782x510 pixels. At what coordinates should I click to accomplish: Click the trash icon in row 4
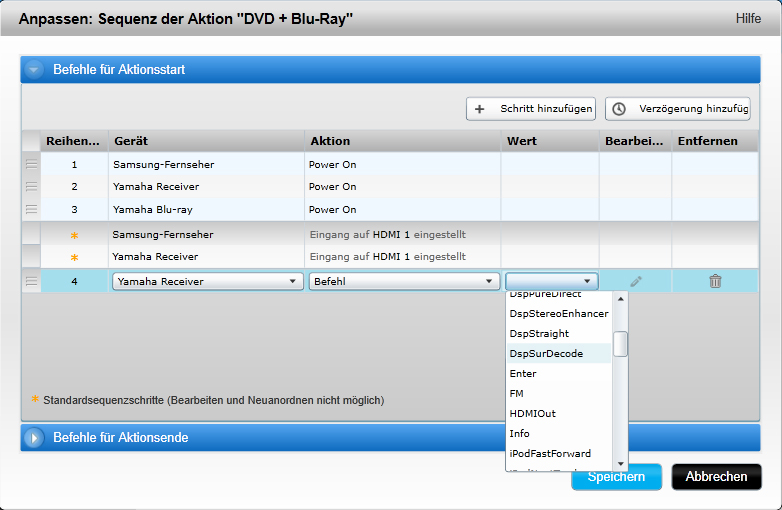coord(715,282)
